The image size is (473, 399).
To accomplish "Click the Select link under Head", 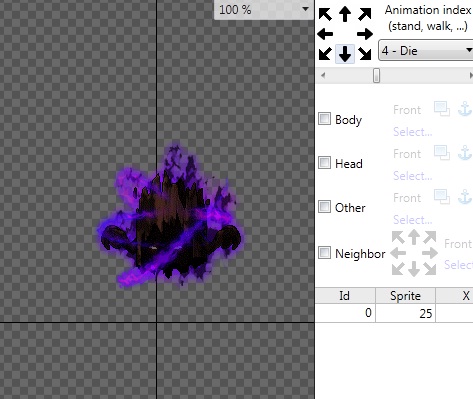I will (x=413, y=176).
